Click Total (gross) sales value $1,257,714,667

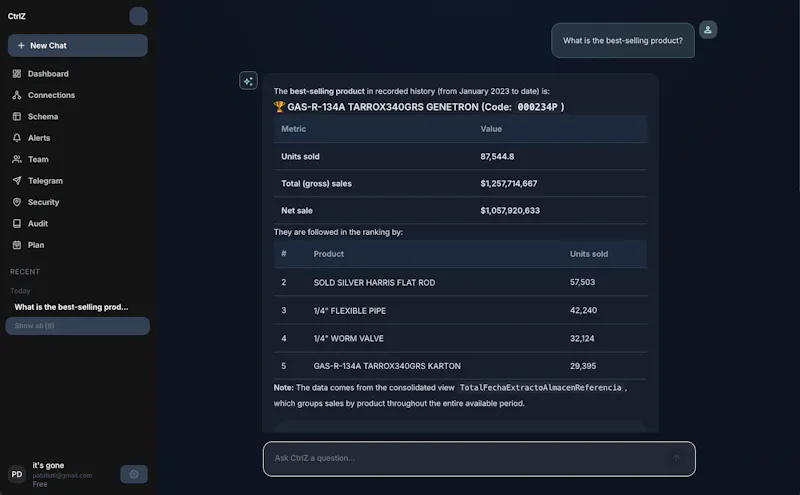coord(509,183)
